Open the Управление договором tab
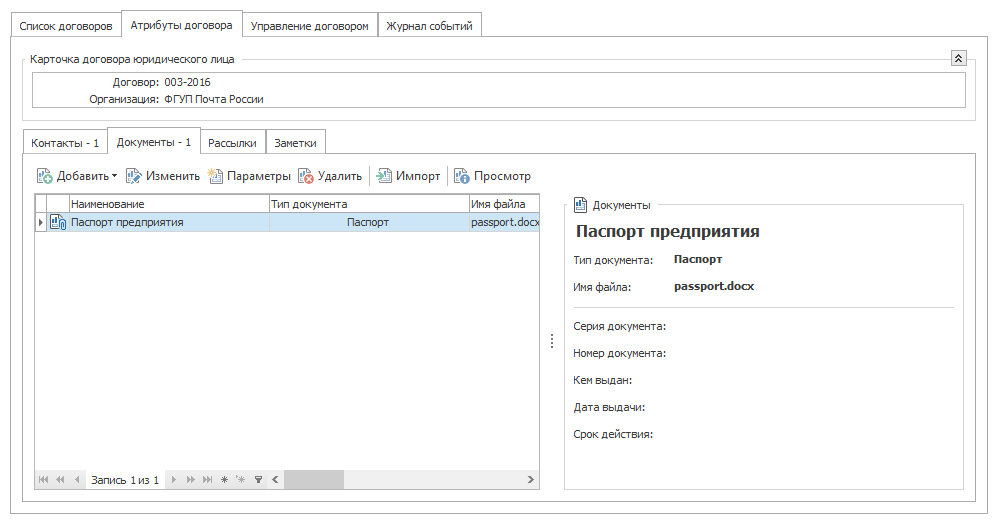The height and width of the screenshot is (524, 998). (x=309, y=26)
